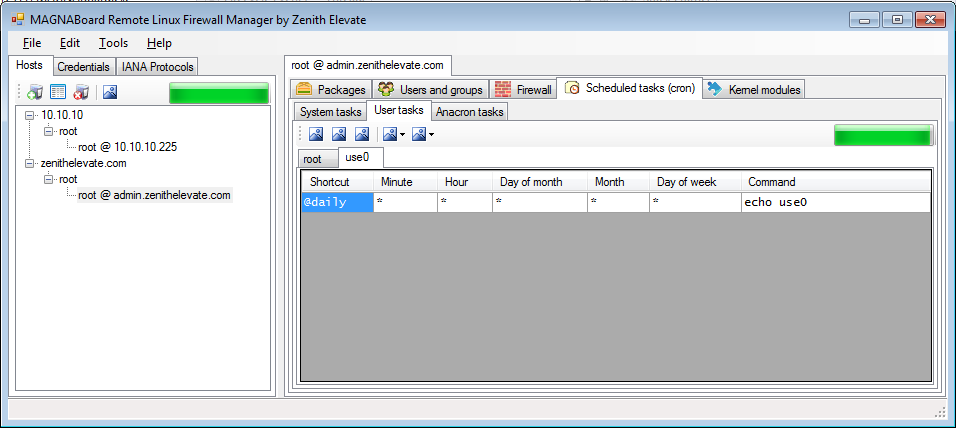Screen dimensions: 956x428
Task: Minimize the MAGNABoard window
Action: pyautogui.click(x=866, y=20)
